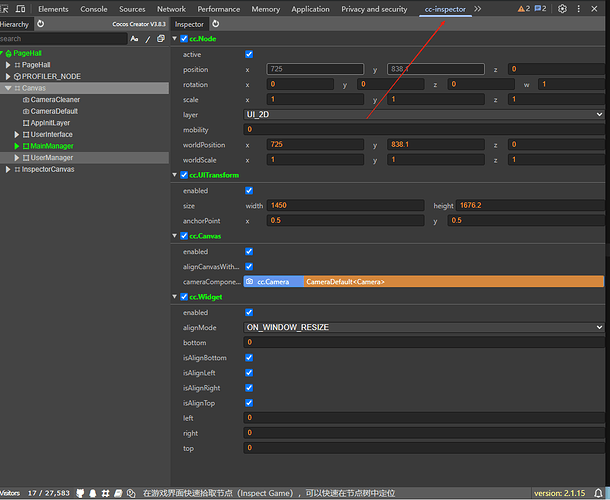Viewport: 610px width, 500px height.
Task: Click the UITransform width field 1450
Action: [345, 205]
